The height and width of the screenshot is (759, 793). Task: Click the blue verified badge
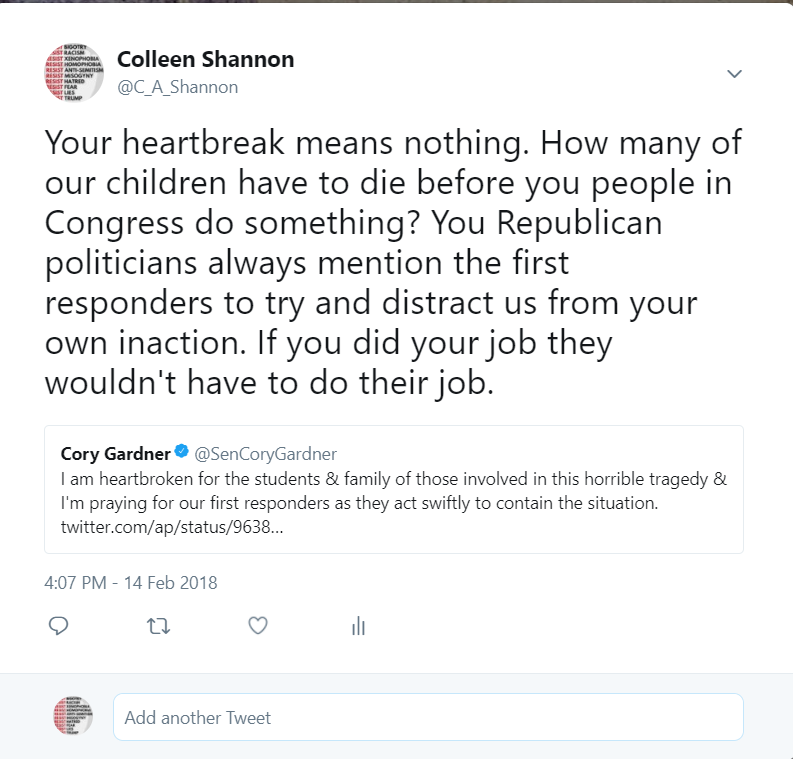tap(183, 454)
